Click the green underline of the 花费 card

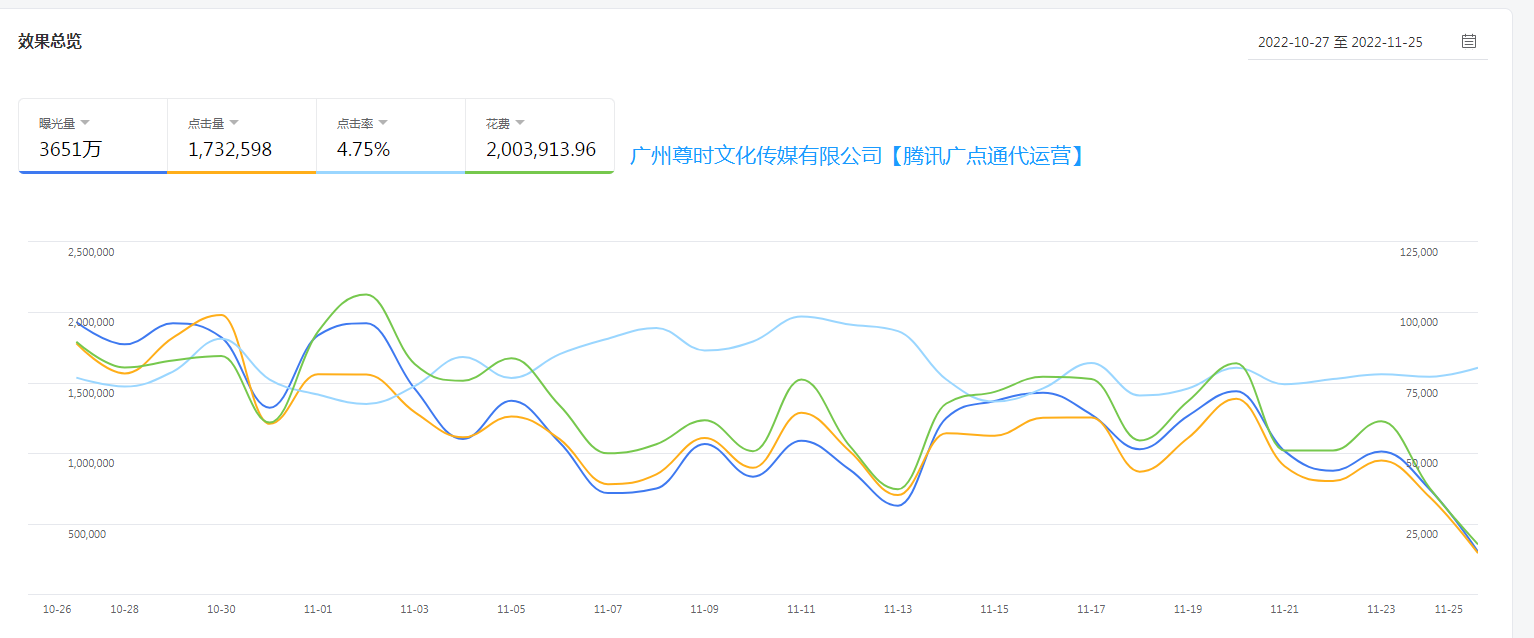(x=539, y=172)
